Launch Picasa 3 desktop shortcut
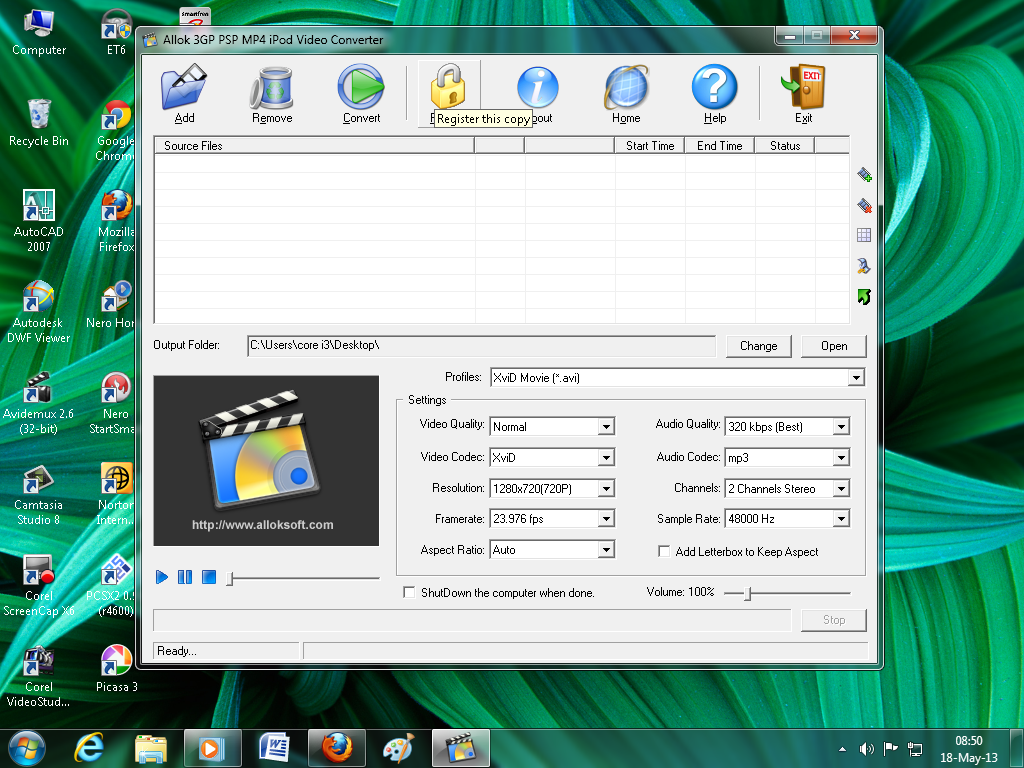The image size is (1024, 768). (116, 669)
